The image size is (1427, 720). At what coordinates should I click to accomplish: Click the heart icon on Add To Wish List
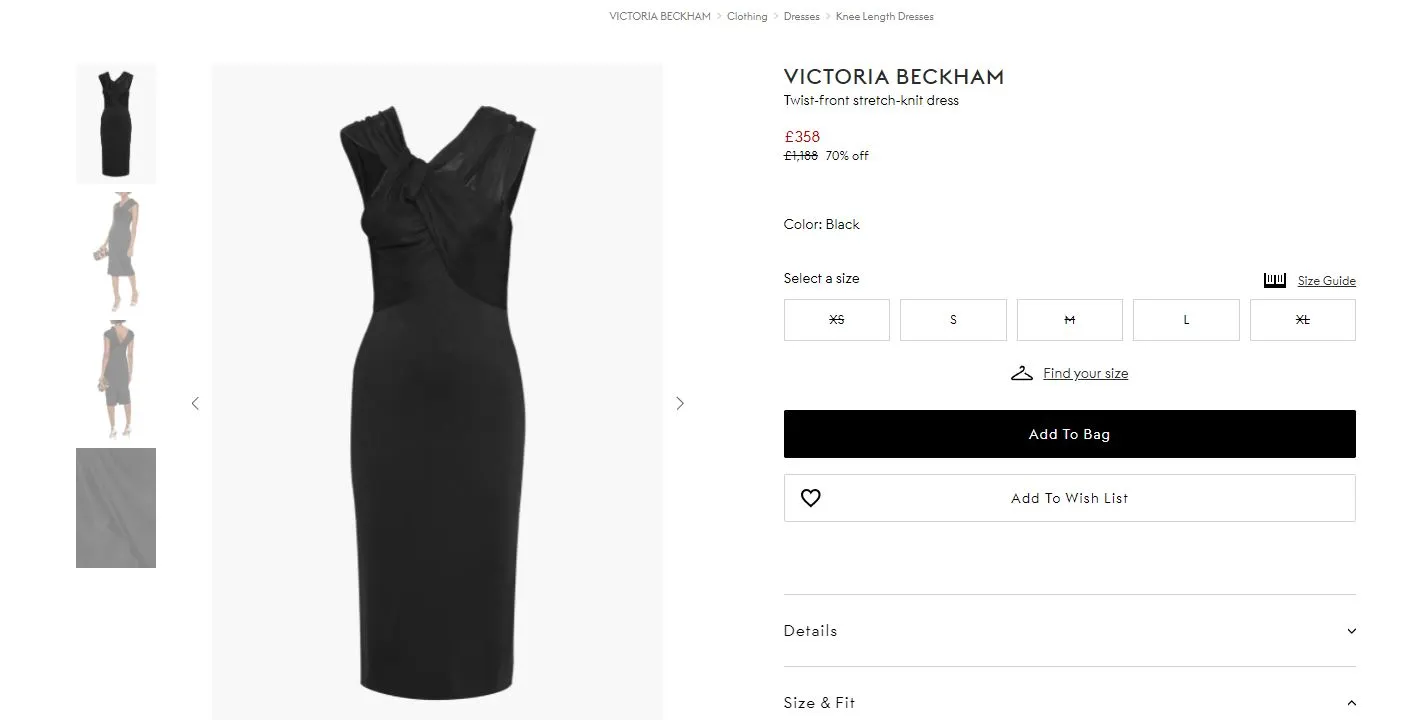point(811,497)
